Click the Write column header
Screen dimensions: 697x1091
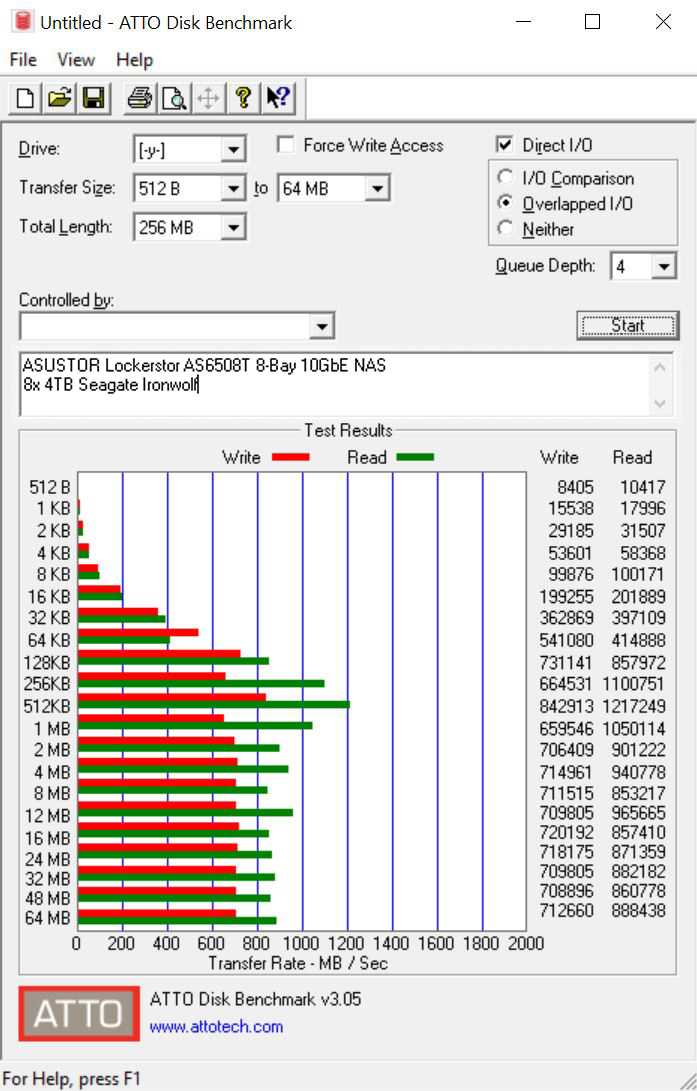pyautogui.click(x=559, y=457)
